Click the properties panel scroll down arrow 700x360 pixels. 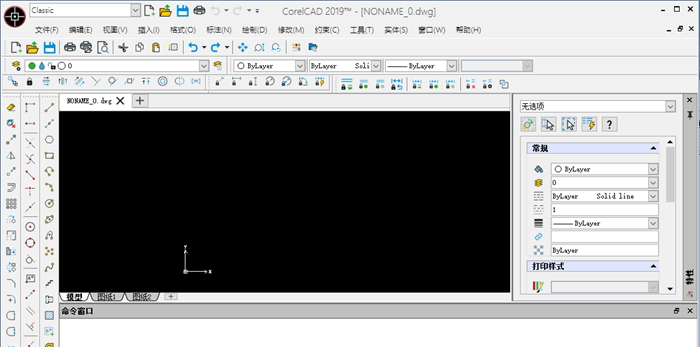tap(670, 289)
